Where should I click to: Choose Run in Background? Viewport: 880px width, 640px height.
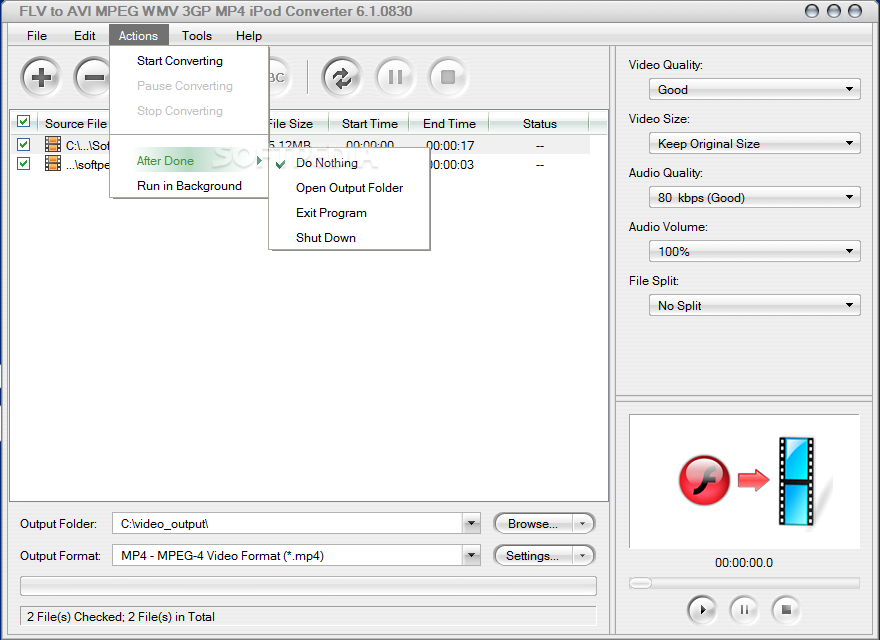pos(189,186)
